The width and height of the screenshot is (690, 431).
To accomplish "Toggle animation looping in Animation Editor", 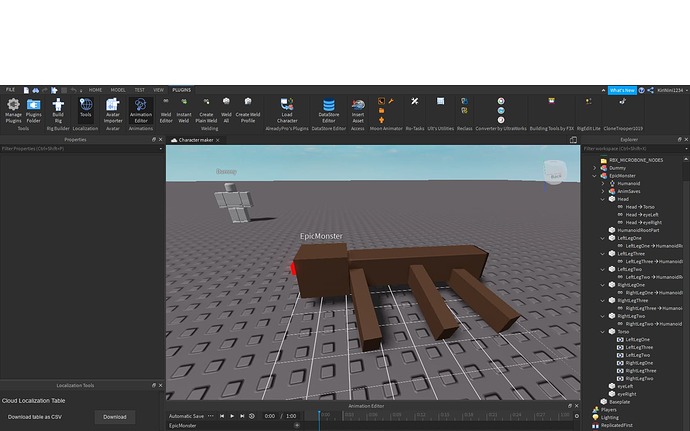I will pyautogui.click(x=252, y=416).
